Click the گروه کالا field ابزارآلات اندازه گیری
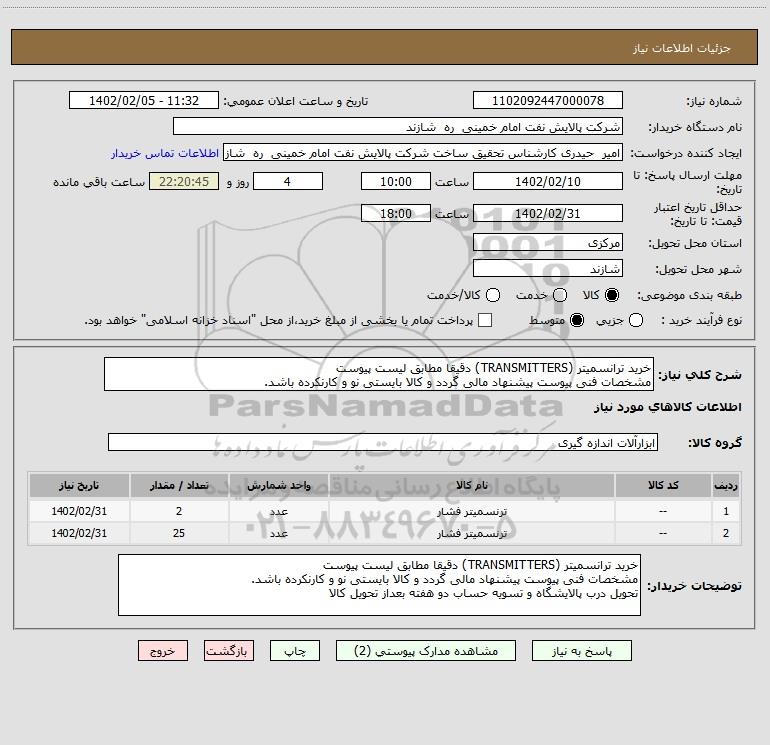The width and height of the screenshot is (770, 745). [383, 442]
